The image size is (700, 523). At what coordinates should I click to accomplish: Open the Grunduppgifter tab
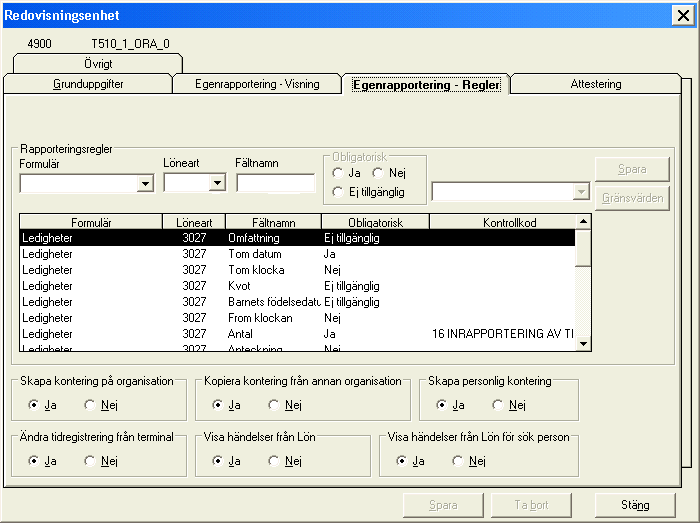pos(88,84)
